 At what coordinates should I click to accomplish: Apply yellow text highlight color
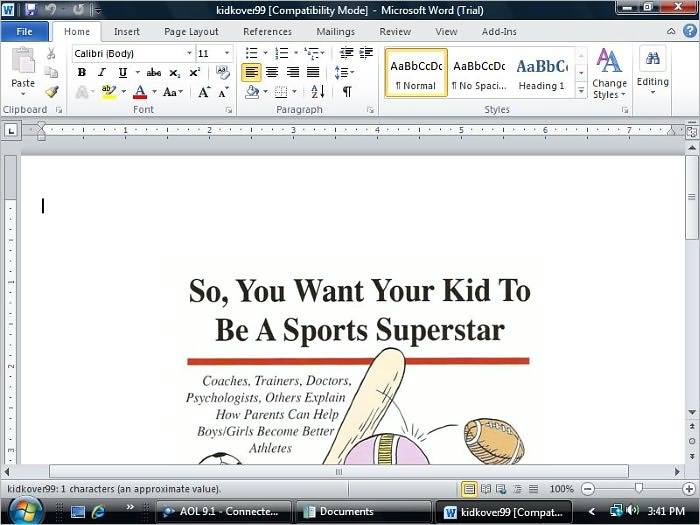coord(109,92)
